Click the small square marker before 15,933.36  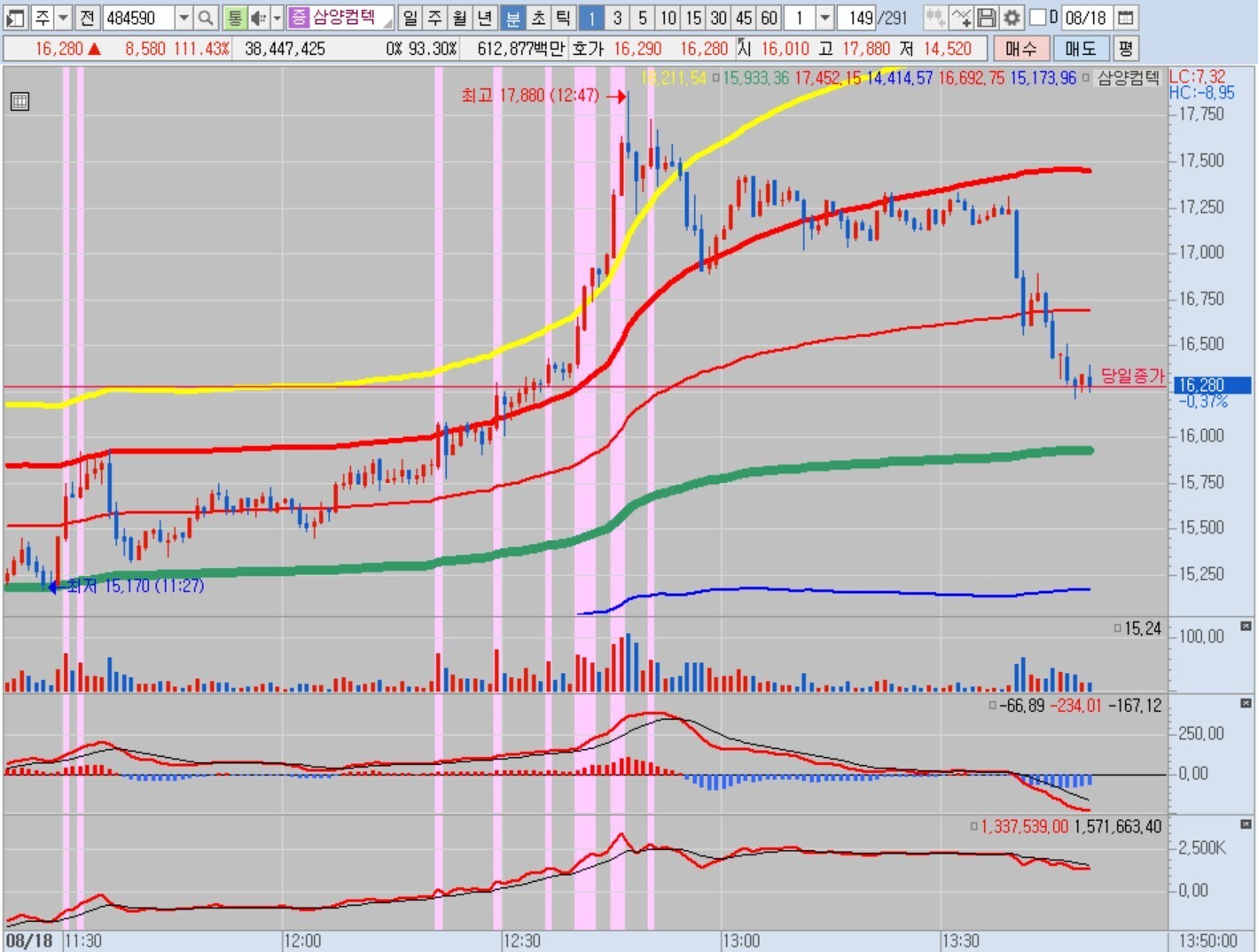pos(715,78)
